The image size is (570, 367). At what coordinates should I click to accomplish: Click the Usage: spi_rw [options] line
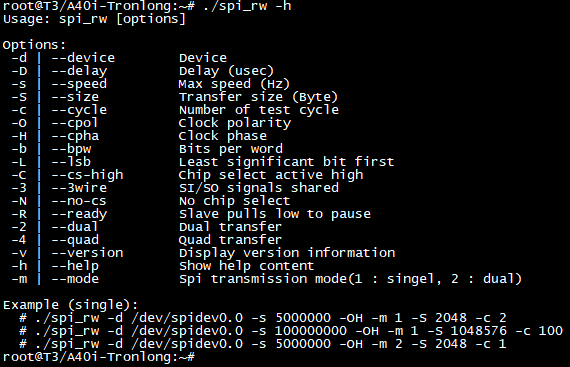point(95,19)
